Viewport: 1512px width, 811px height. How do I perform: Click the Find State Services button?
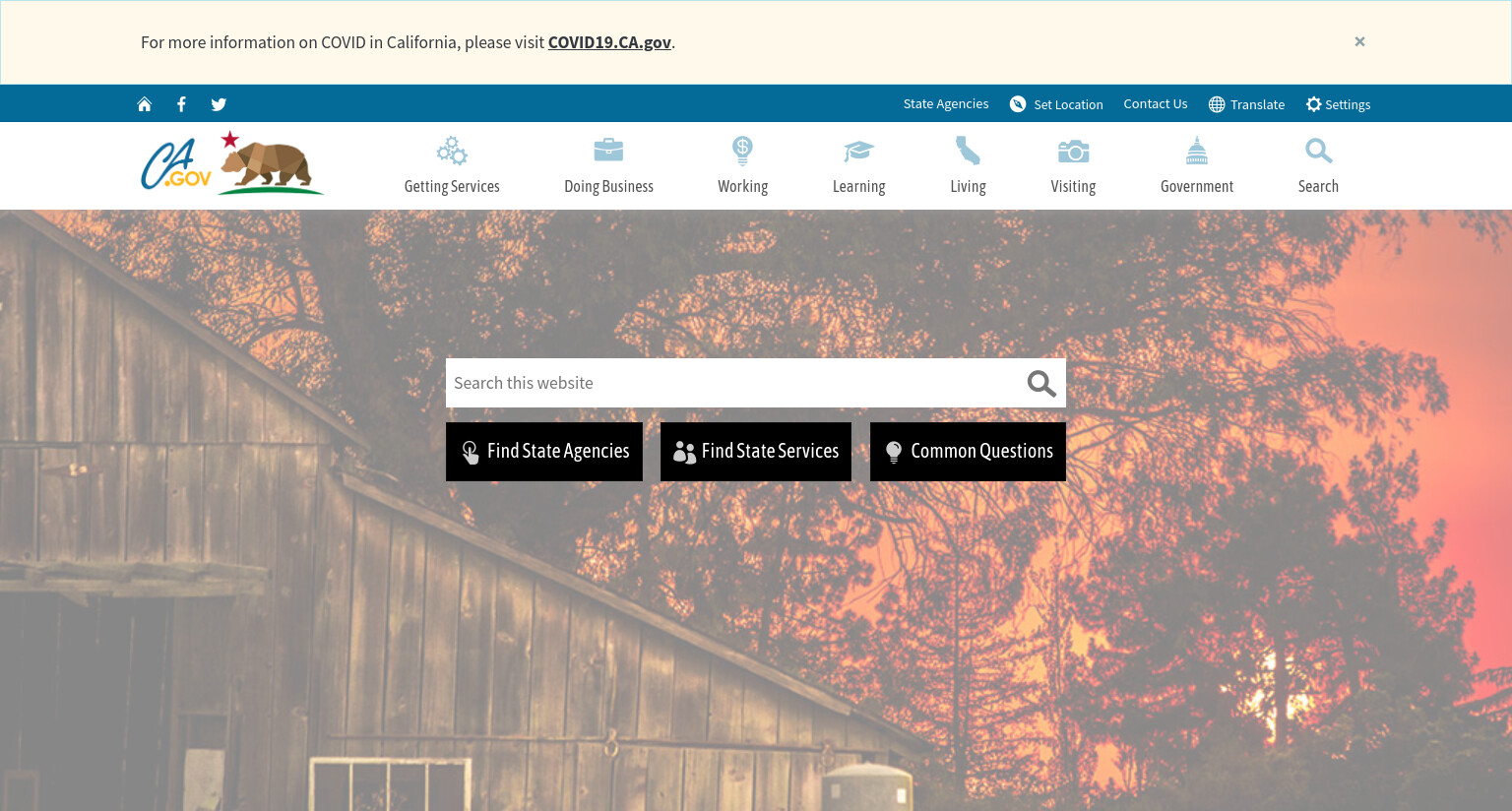click(x=756, y=452)
